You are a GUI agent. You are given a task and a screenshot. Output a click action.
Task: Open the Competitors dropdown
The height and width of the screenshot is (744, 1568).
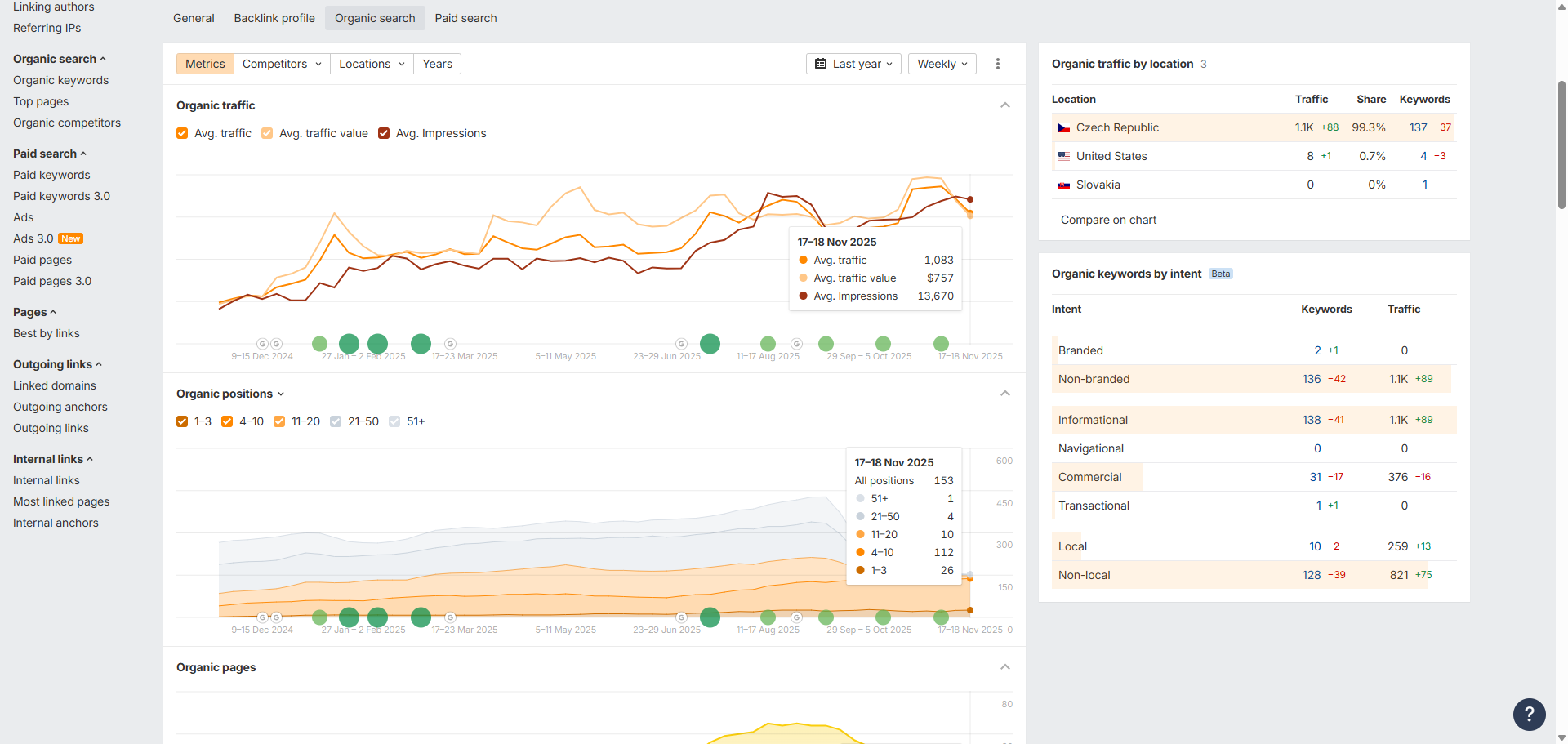282,64
